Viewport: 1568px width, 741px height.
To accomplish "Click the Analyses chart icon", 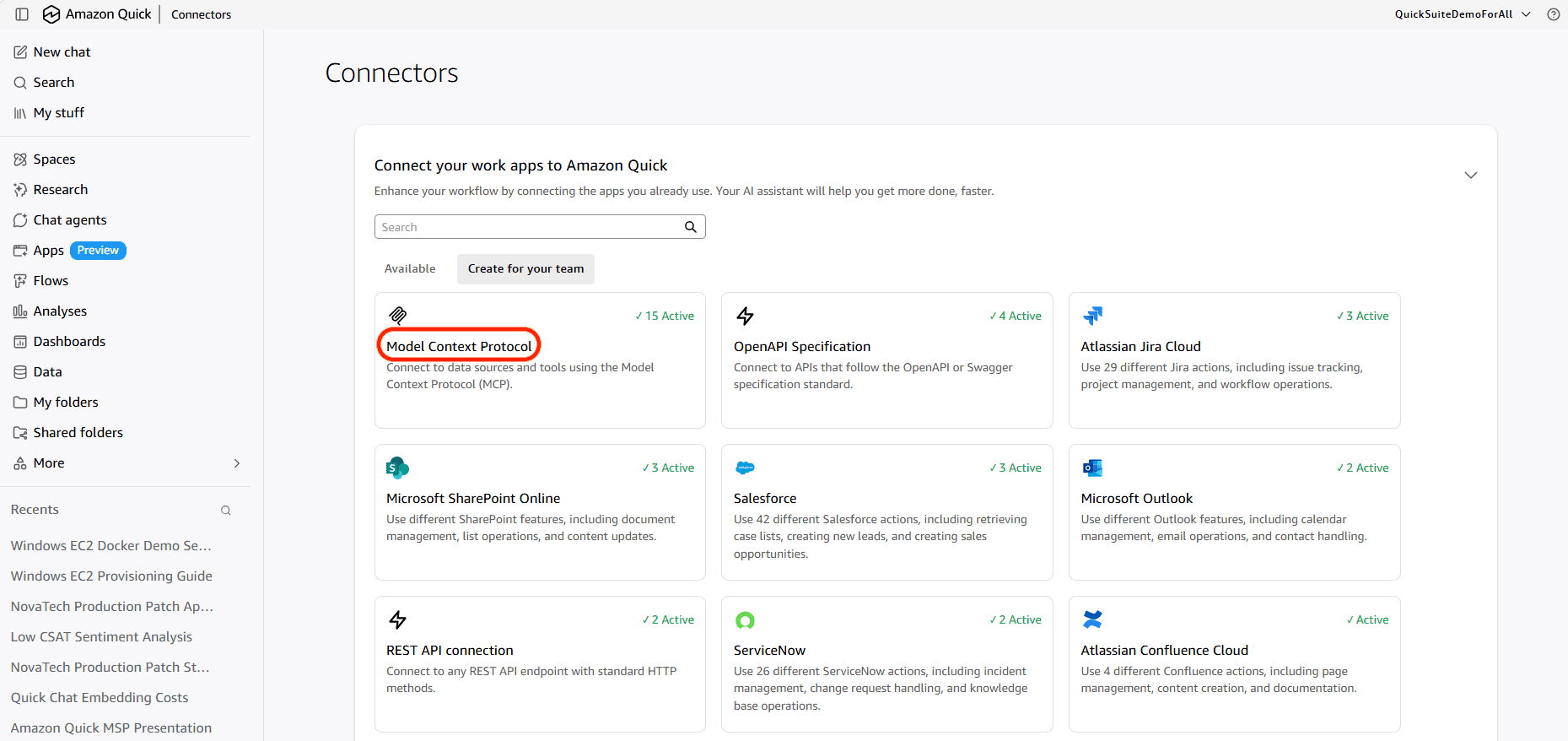I will [x=20, y=311].
